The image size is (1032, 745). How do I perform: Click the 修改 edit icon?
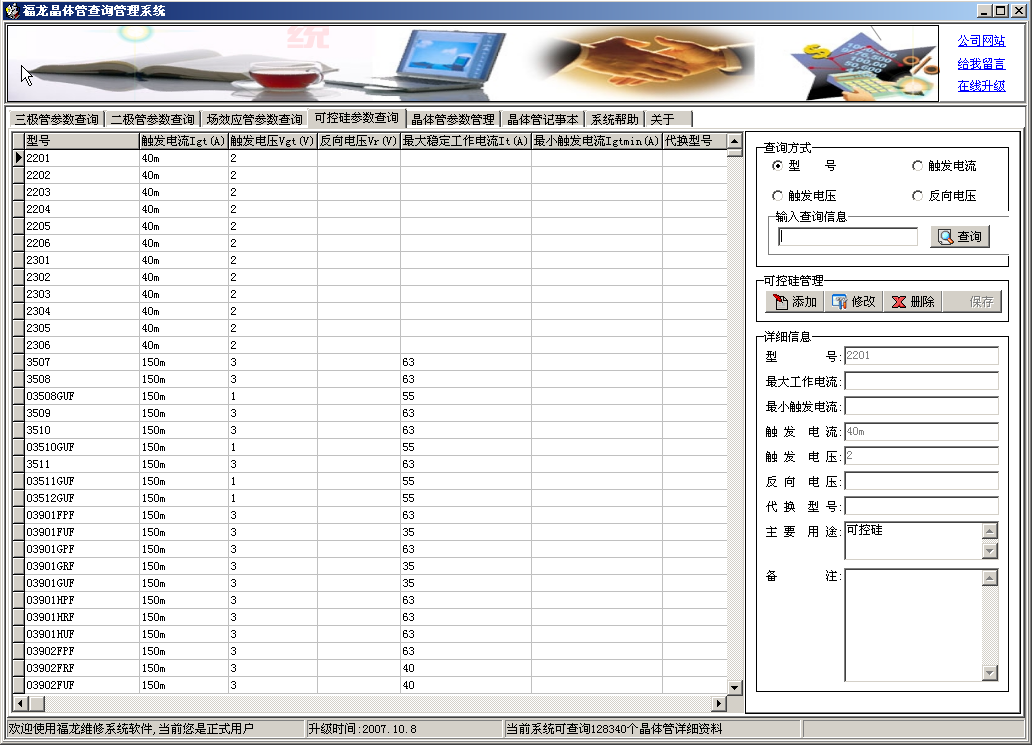(839, 301)
